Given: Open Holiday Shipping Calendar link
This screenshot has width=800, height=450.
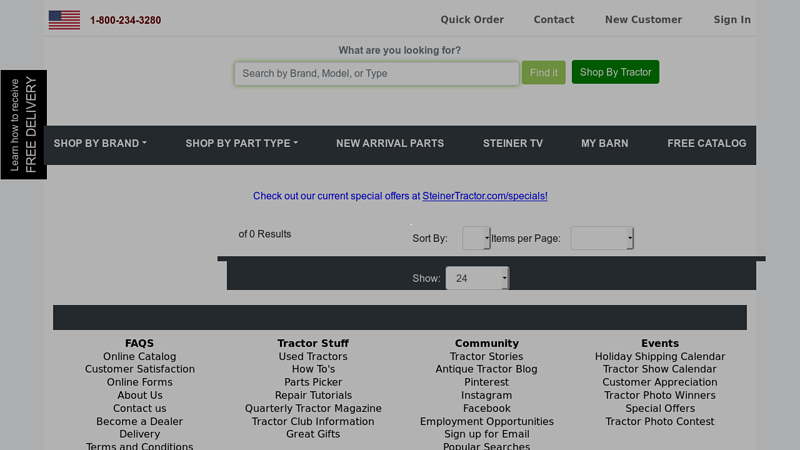Looking at the screenshot, I should tap(659, 357).
